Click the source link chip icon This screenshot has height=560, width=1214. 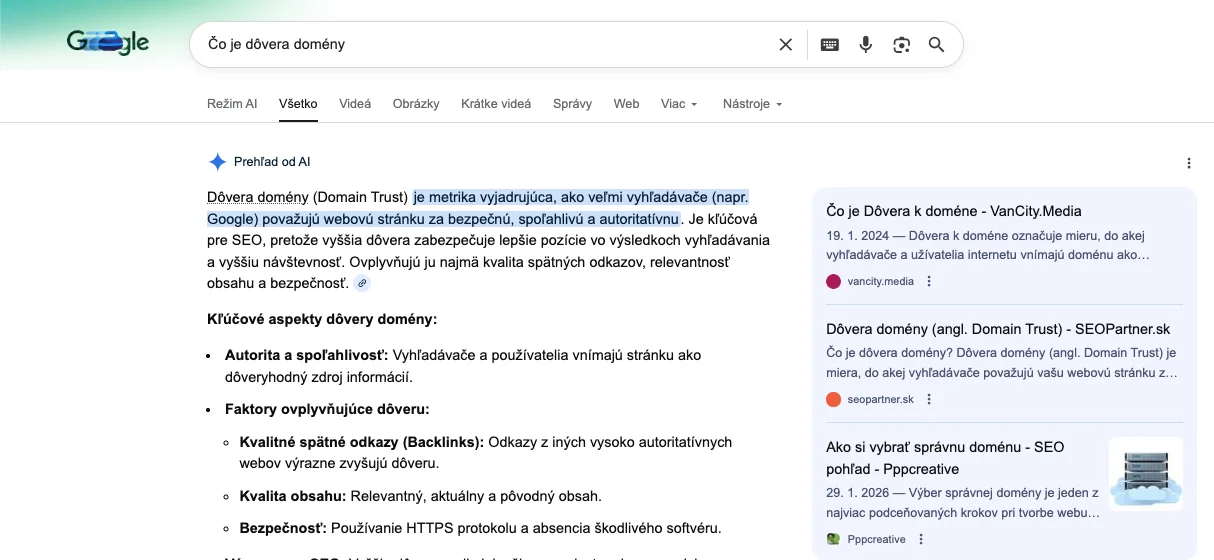(x=362, y=284)
